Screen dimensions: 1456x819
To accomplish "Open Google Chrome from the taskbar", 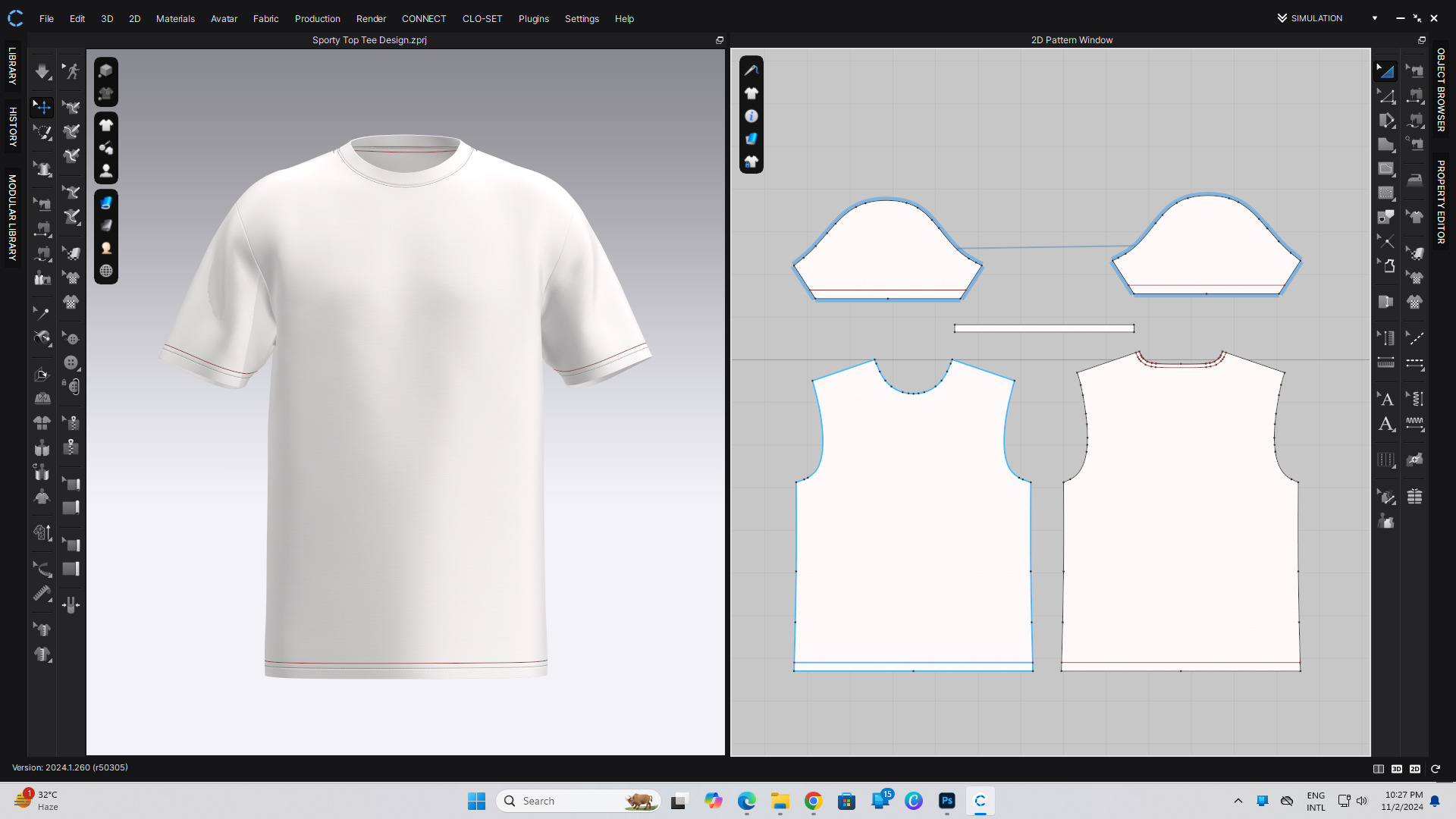I will [814, 801].
